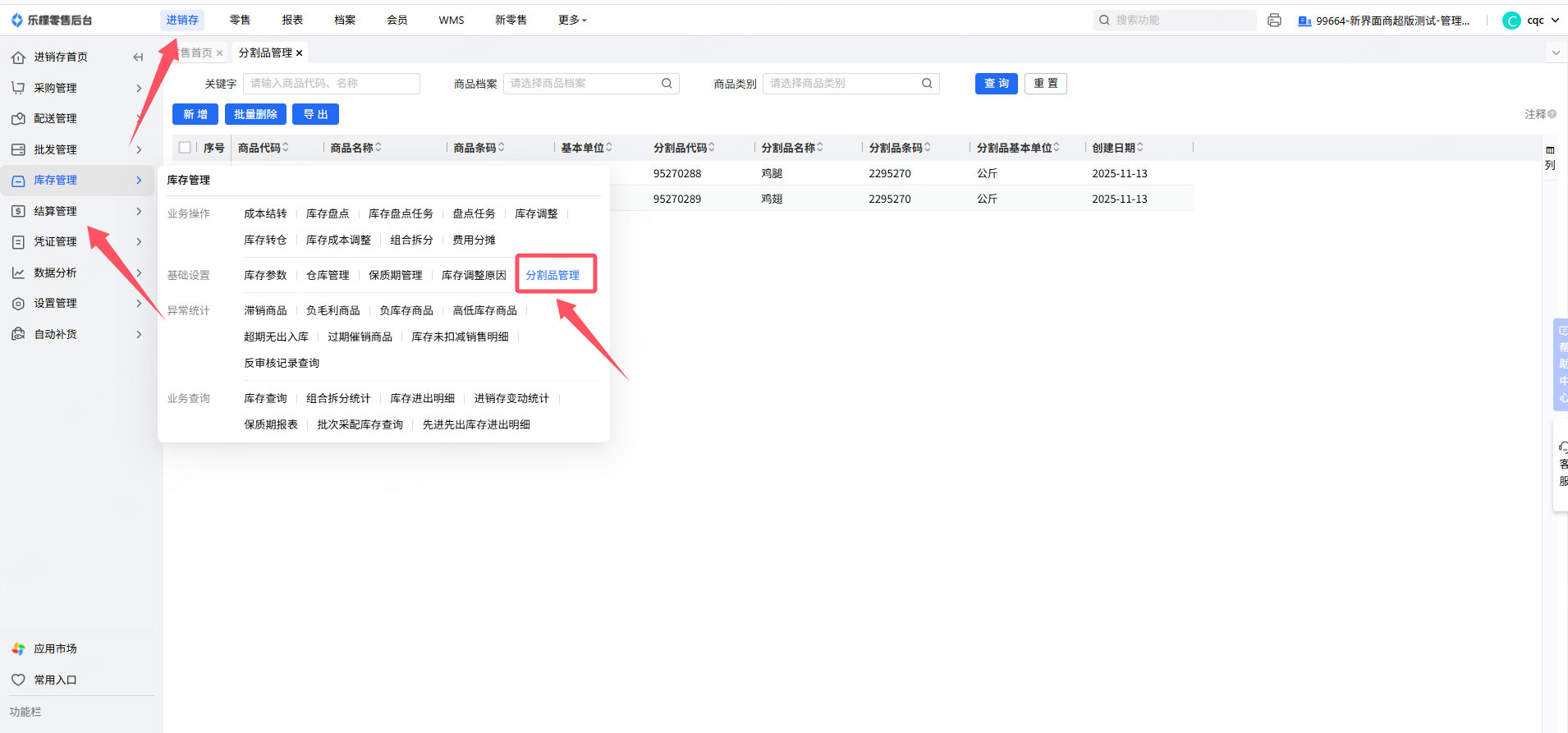Click the 常用入口 heart icon
1568x733 pixels.
click(x=18, y=680)
